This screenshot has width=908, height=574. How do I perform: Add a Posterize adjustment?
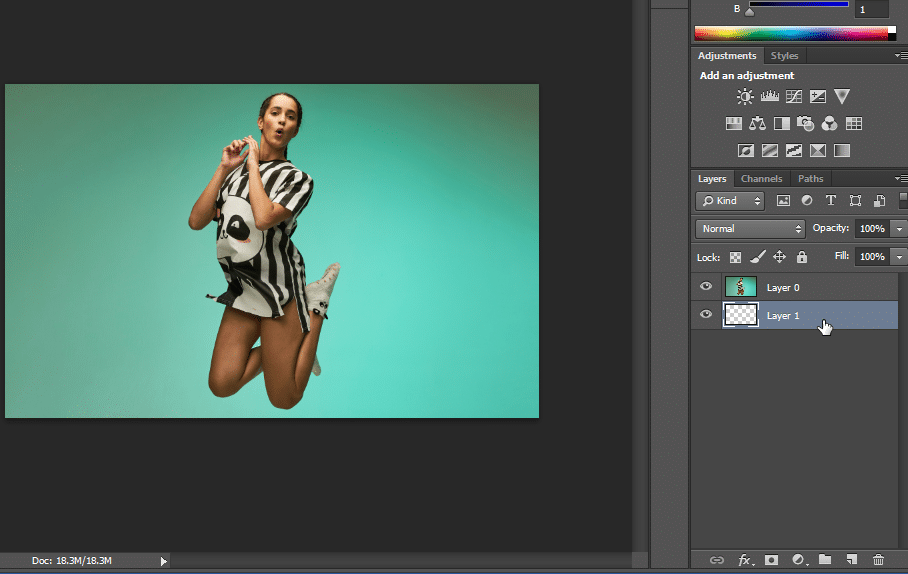(770, 151)
